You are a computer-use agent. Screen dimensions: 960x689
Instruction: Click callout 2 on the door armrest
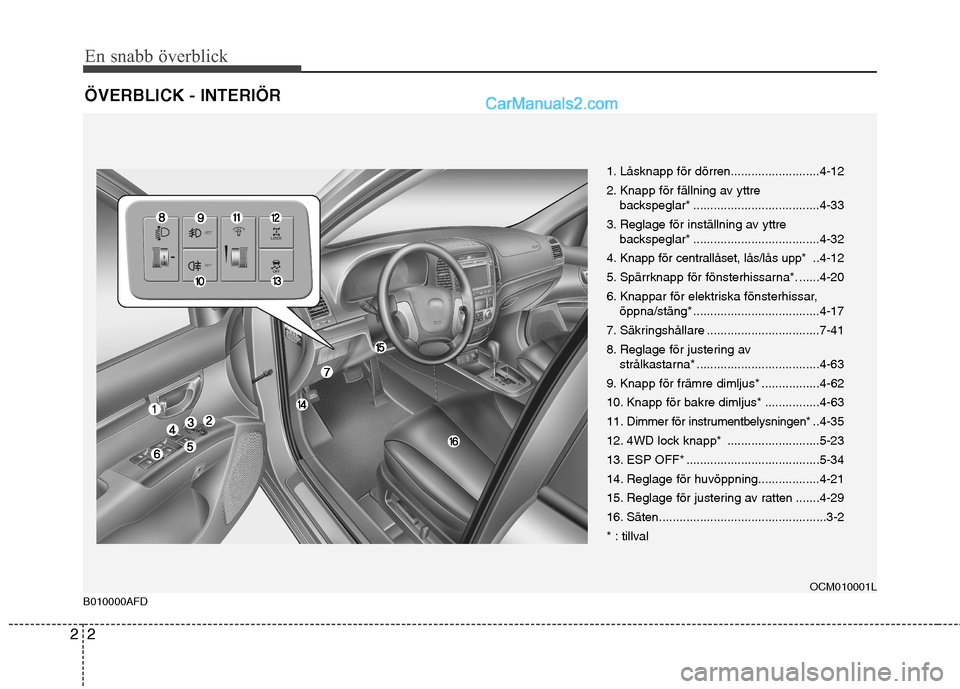pyautogui.click(x=209, y=420)
